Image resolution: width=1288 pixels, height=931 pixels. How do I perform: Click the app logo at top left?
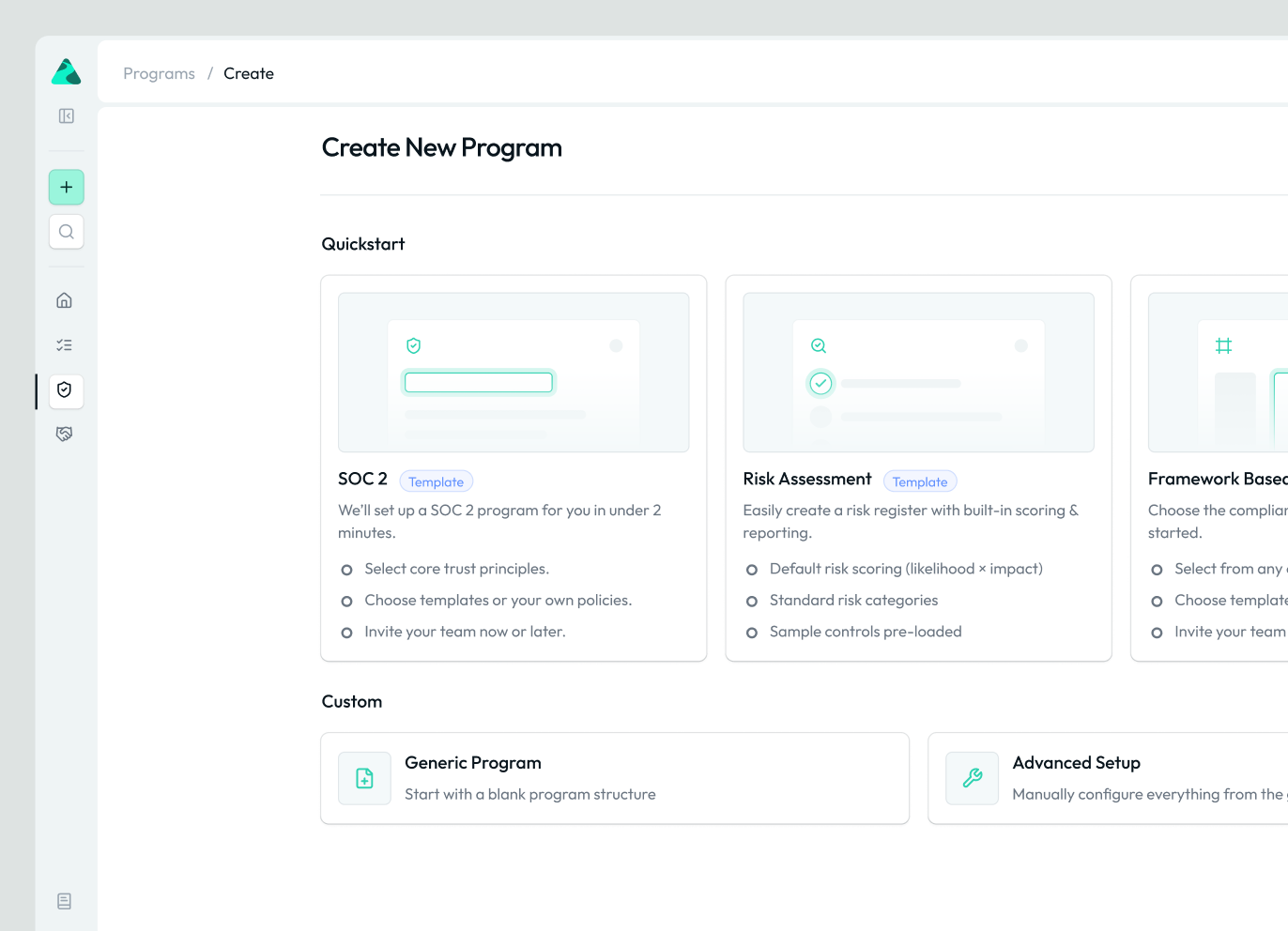(x=66, y=72)
